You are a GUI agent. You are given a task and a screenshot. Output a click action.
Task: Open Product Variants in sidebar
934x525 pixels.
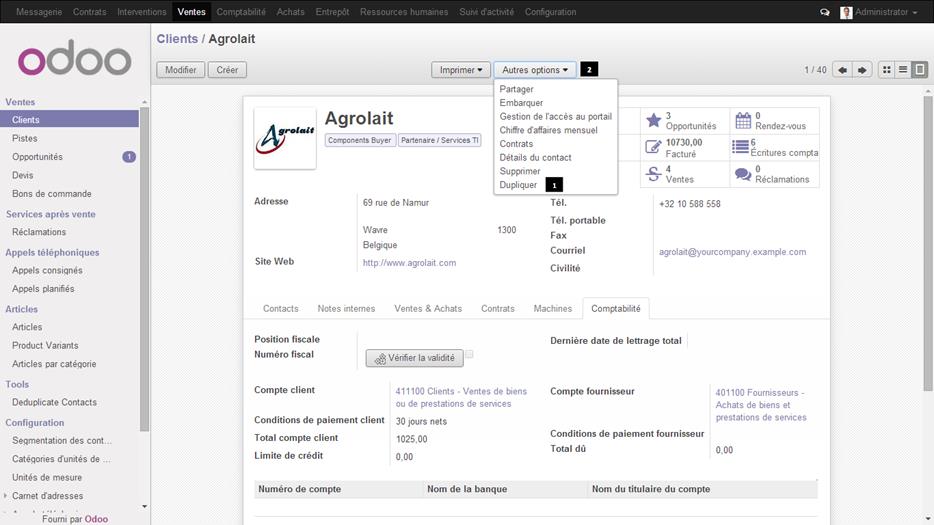45,346
